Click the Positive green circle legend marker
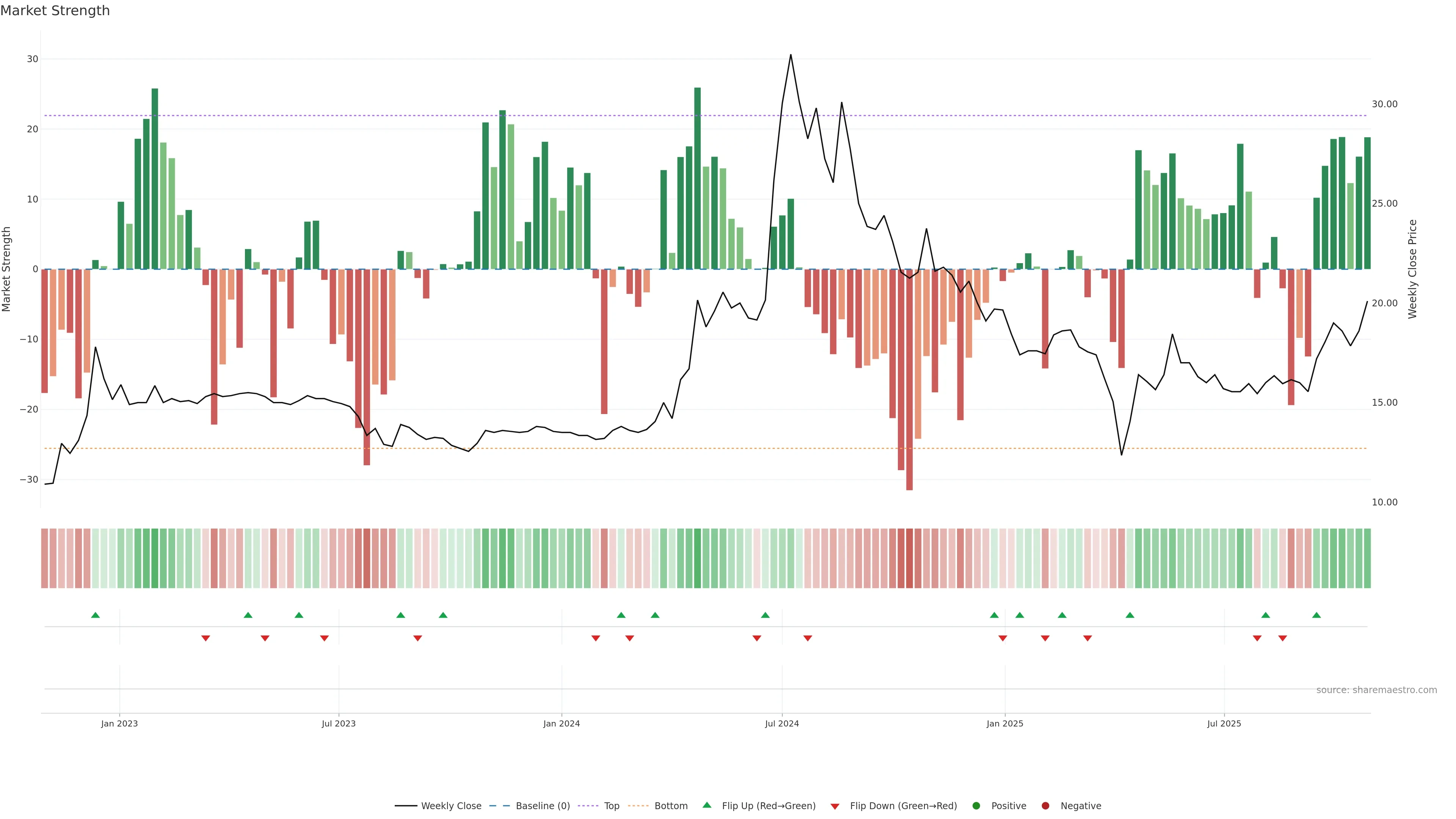The width and height of the screenshot is (1456, 819). (976, 806)
